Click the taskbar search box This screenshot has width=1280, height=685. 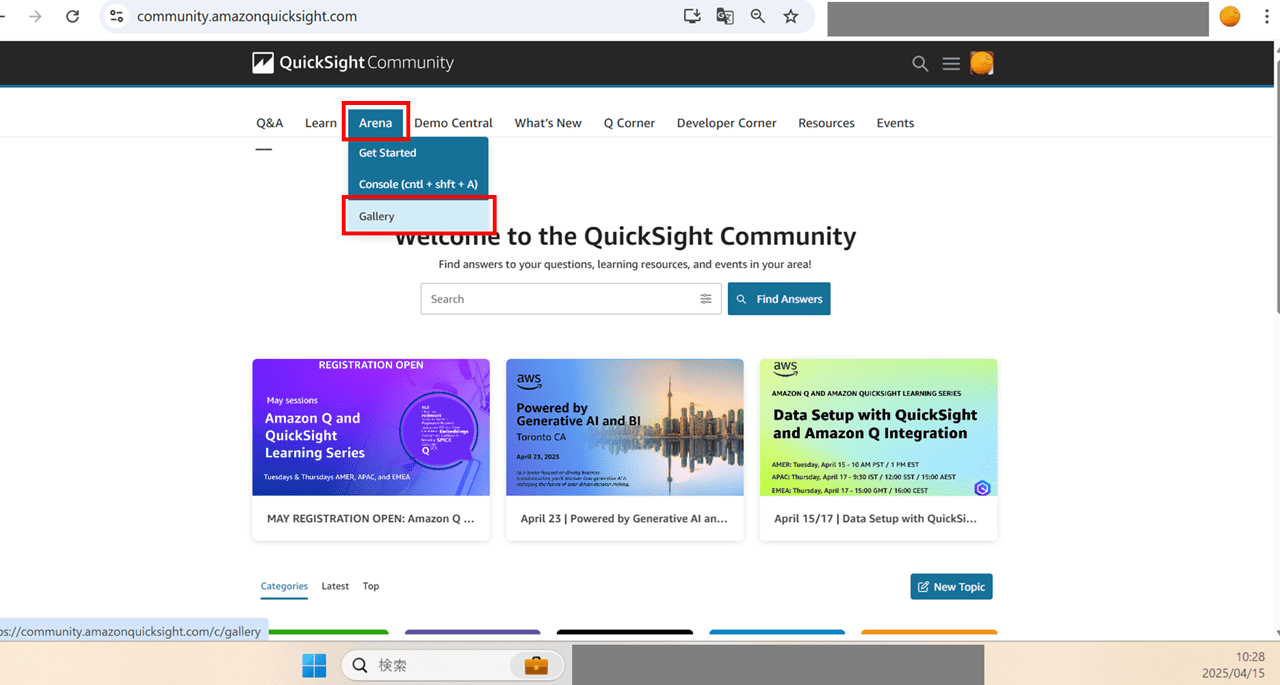coord(453,665)
